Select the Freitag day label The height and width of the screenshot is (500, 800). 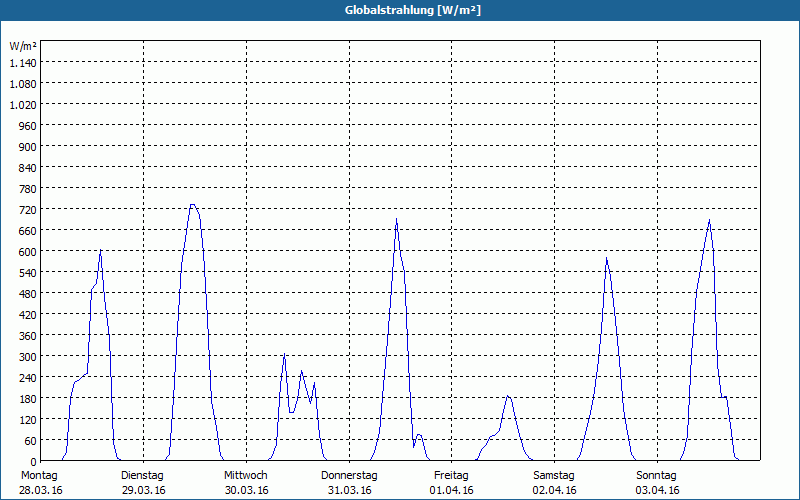point(451,476)
